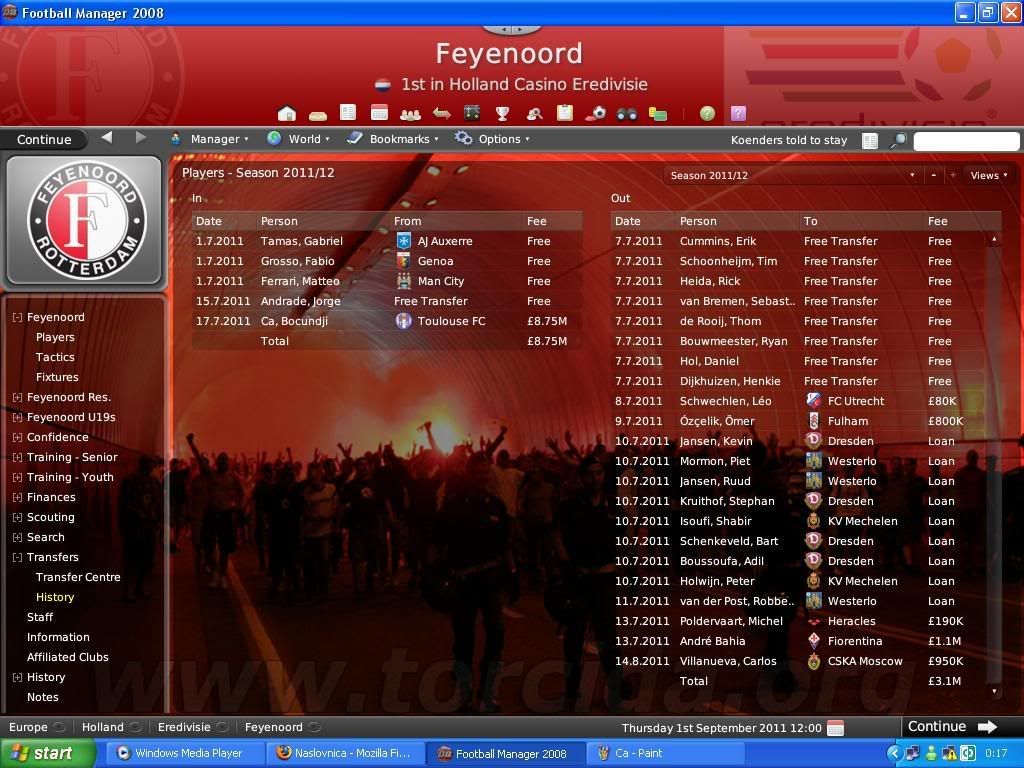Click the green help icon

707,114
